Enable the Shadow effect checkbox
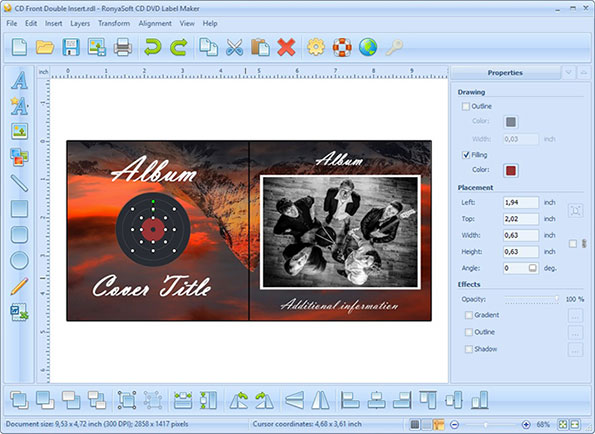The image size is (595, 434). 469,349
